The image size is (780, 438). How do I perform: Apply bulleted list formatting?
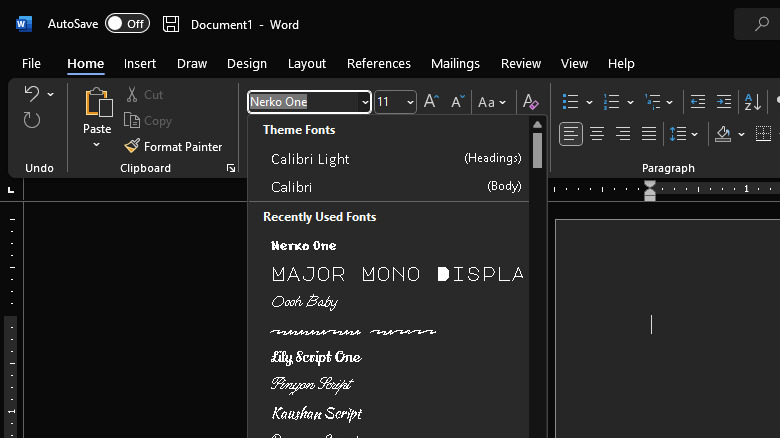point(571,102)
